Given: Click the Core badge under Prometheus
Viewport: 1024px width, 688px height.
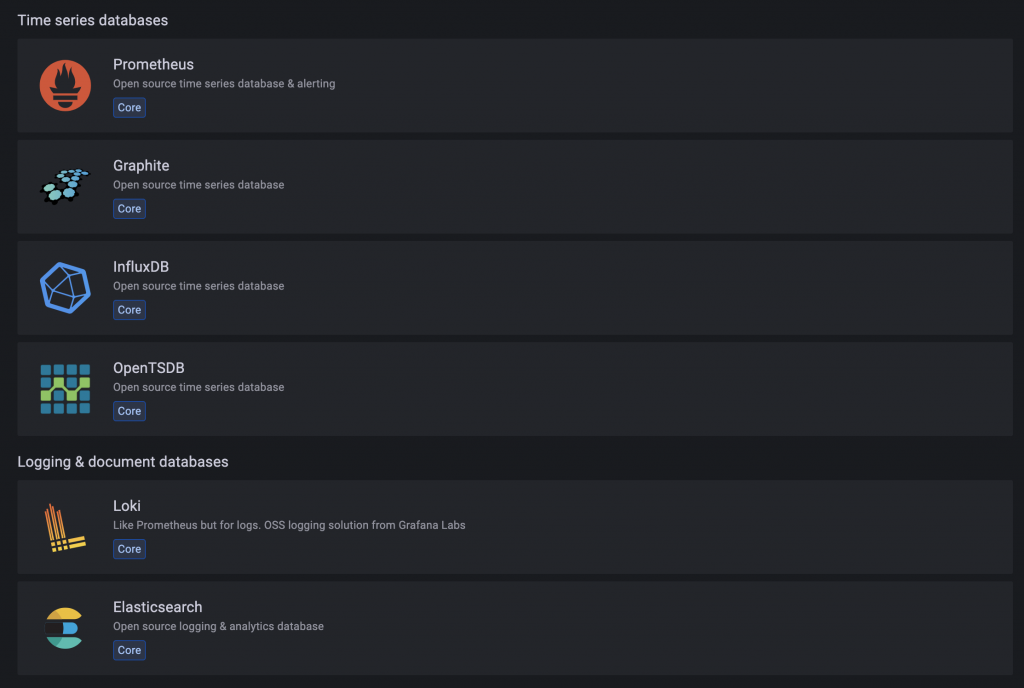Looking at the screenshot, I should tap(129, 107).
